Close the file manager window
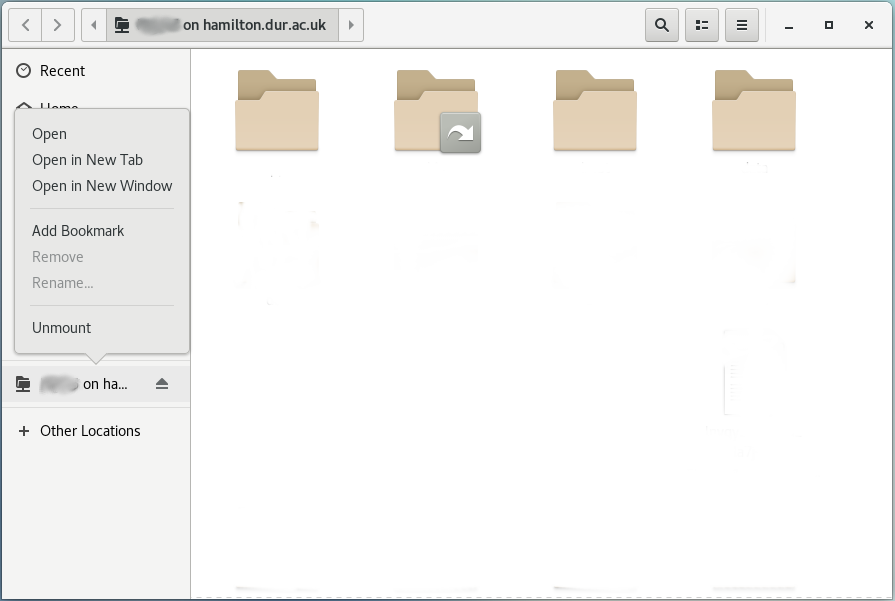 coord(869,25)
